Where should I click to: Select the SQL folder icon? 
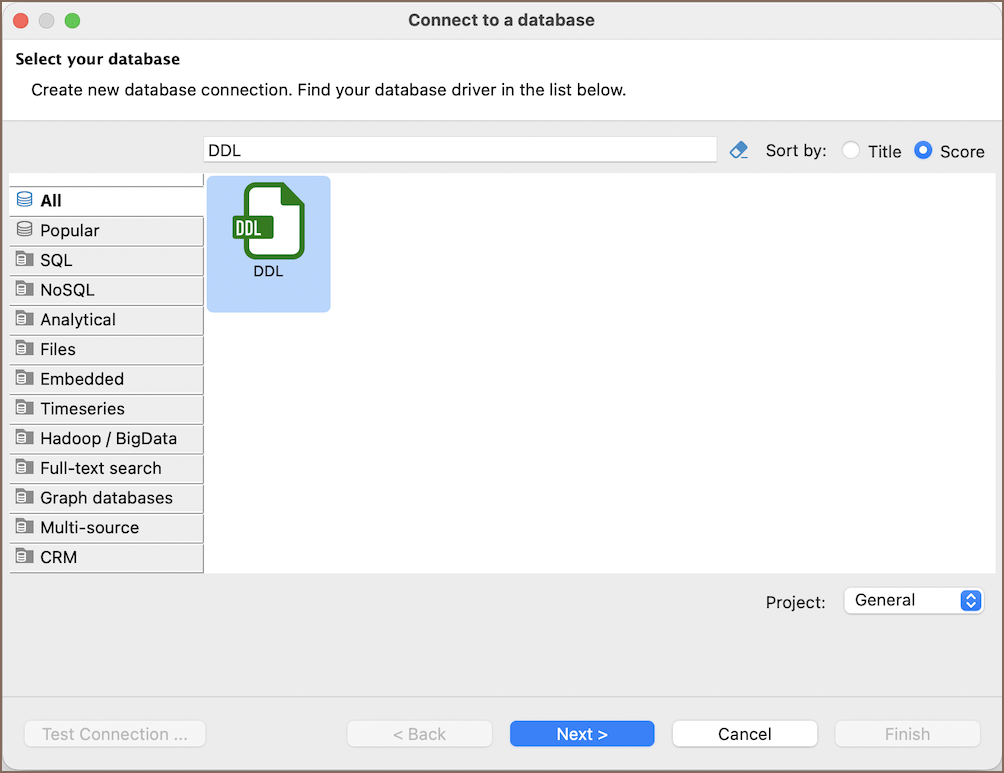point(24,259)
